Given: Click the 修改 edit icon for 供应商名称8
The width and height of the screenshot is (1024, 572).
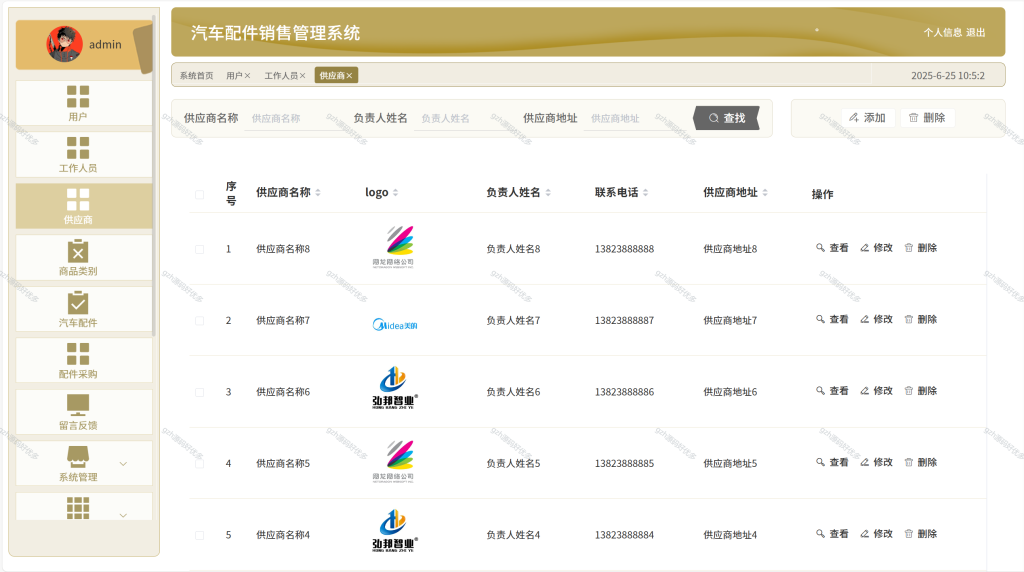Looking at the screenshot, I should pos(865,247).
